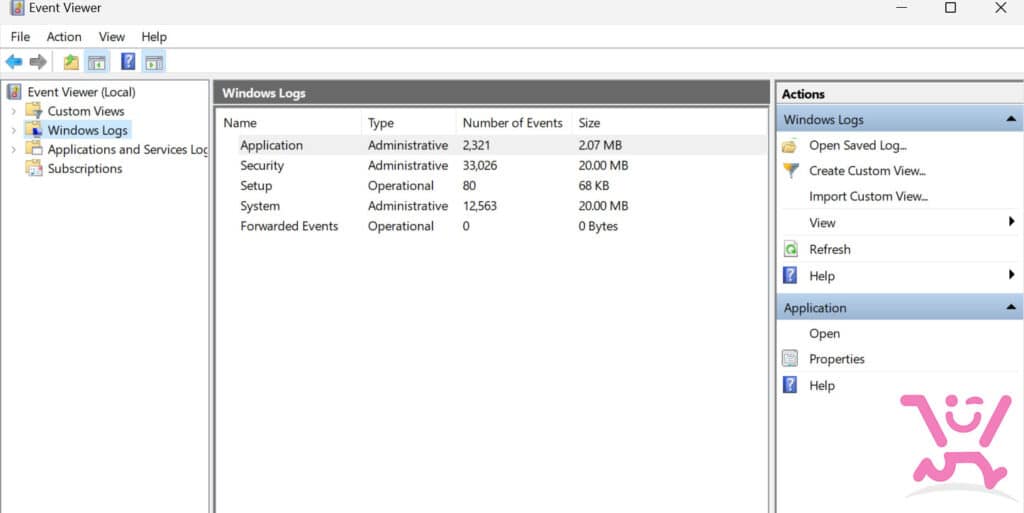Click the Create Custom View funnel icon
Image resolution: width=1024 pixels, height=513 pixels.
coord(791,170)
